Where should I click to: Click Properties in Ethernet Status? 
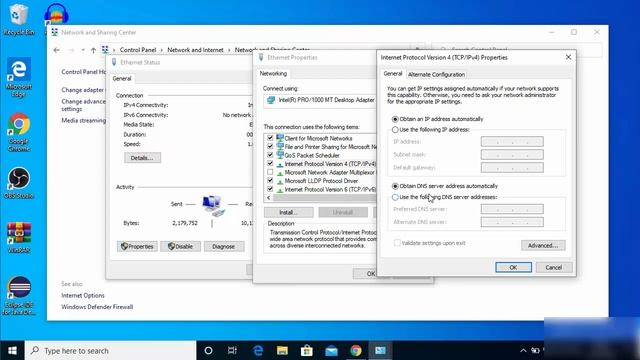pos(137,247)
